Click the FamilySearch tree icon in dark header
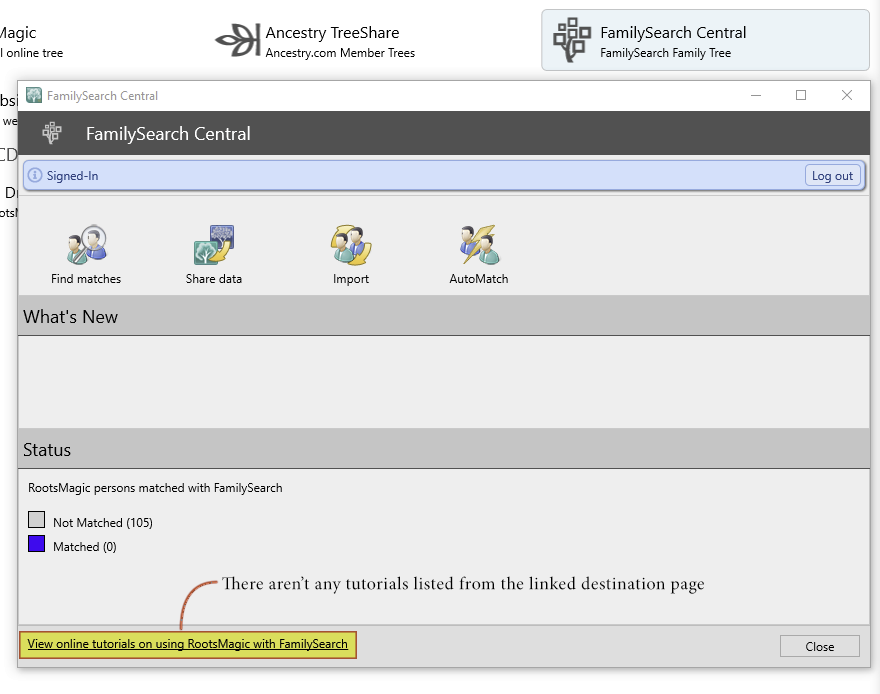Screen dimensions: 880x694 pos(52,133)
